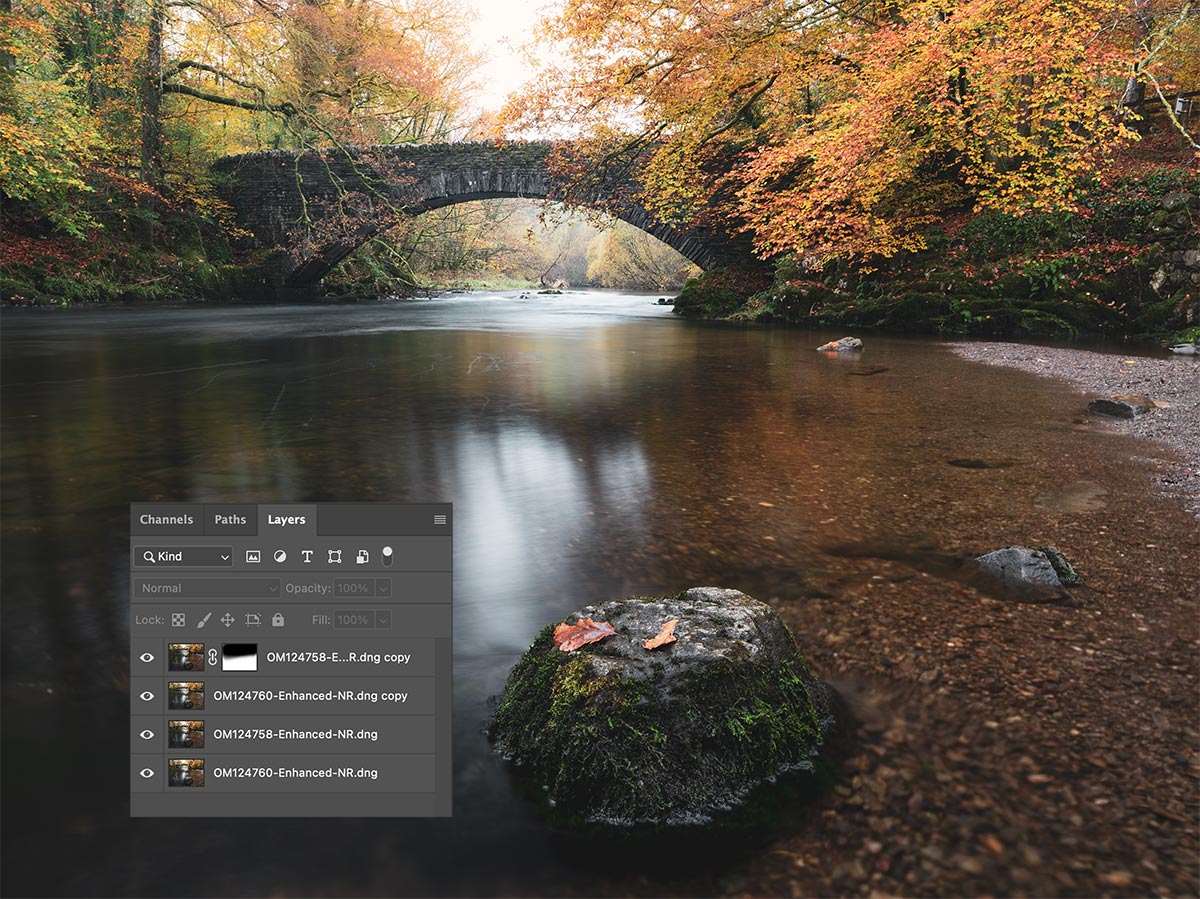Open the Kind filter type dropdown

pos(184,557)
